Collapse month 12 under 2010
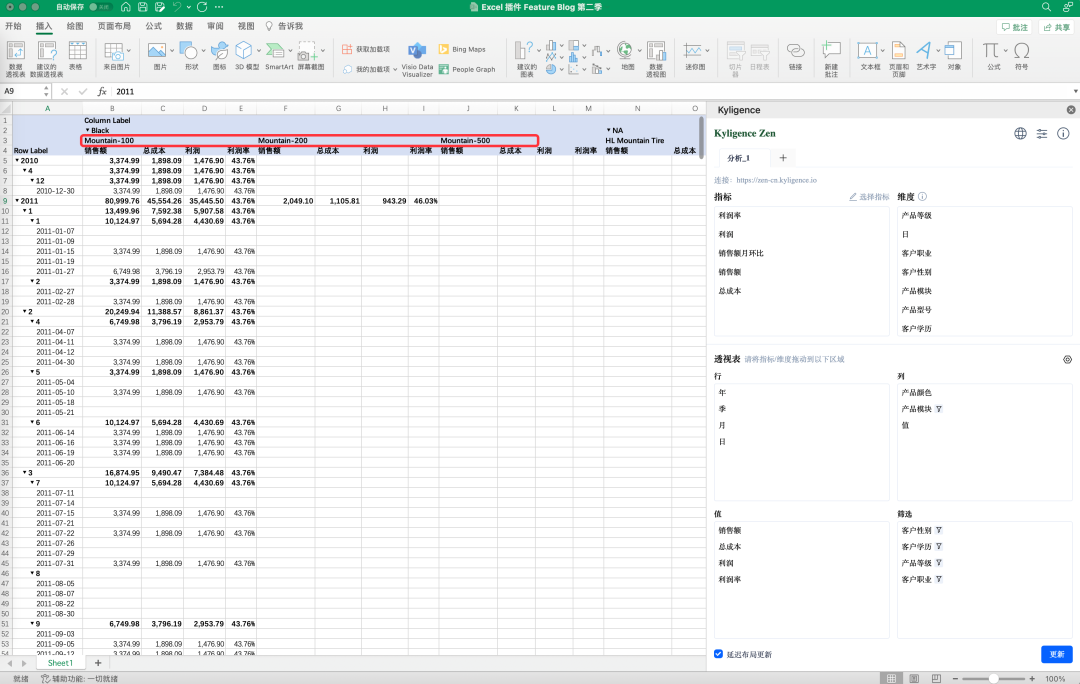The height and width of the screenshot is (684, 1080). (32, 181)
